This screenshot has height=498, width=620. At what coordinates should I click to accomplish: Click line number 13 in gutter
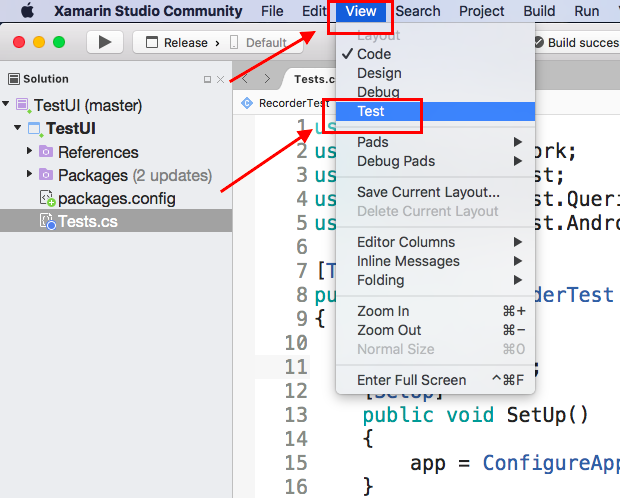click(x=296, y=415)
